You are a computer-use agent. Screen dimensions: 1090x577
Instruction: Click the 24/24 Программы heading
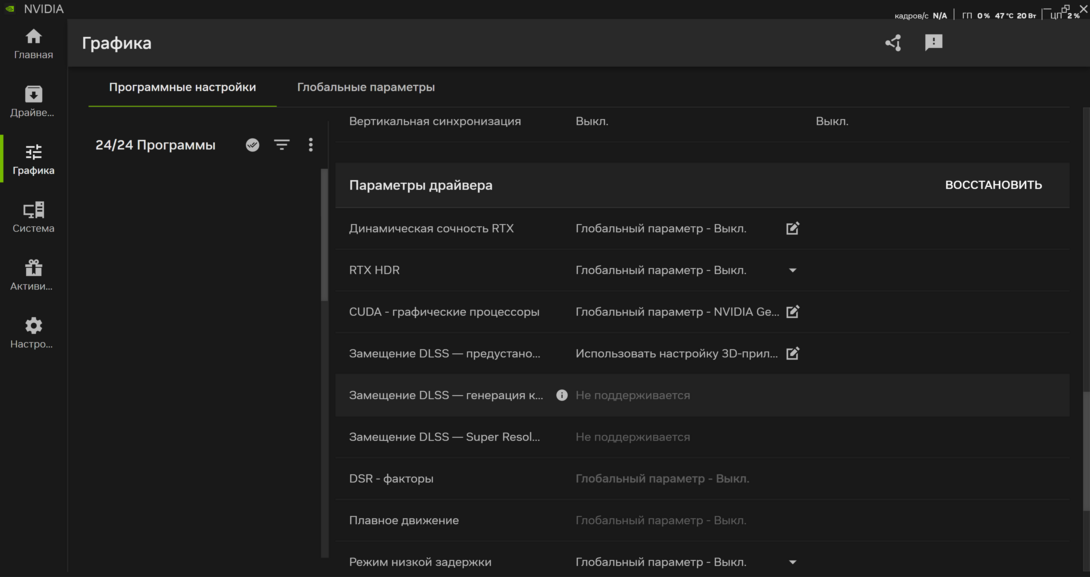click(155, 145)
